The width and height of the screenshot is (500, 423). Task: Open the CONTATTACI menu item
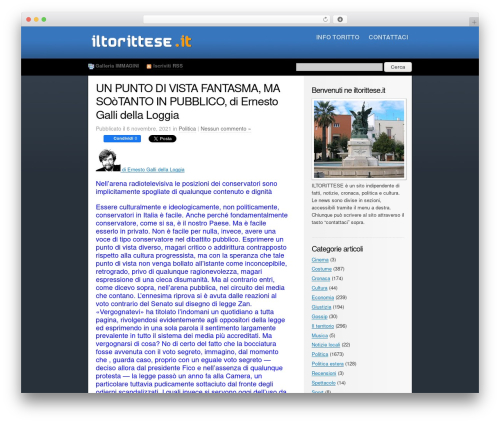pyautogui.click(x=388, y=37)
